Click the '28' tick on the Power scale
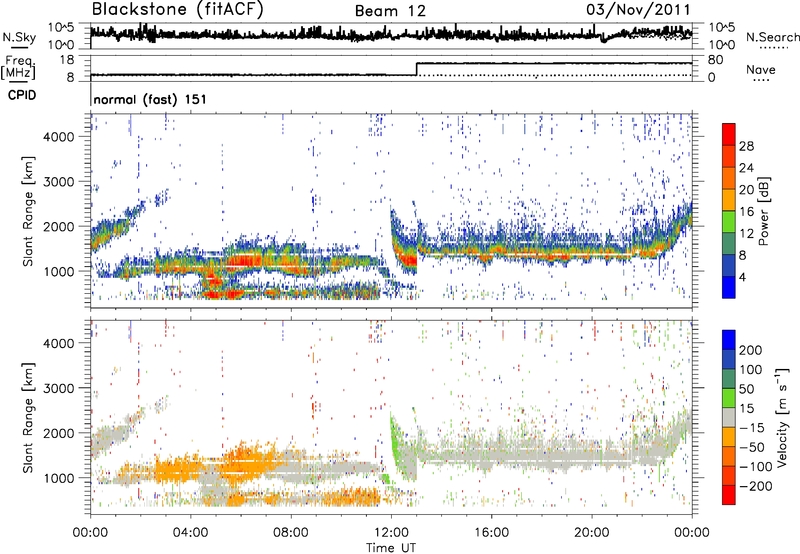 tap(746, 146)
